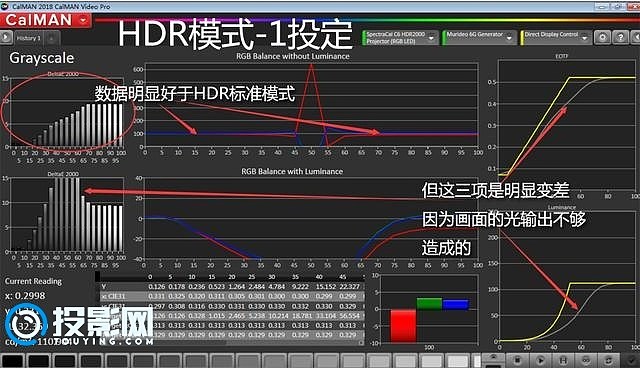Open the settings gear icon

[602, 38]
